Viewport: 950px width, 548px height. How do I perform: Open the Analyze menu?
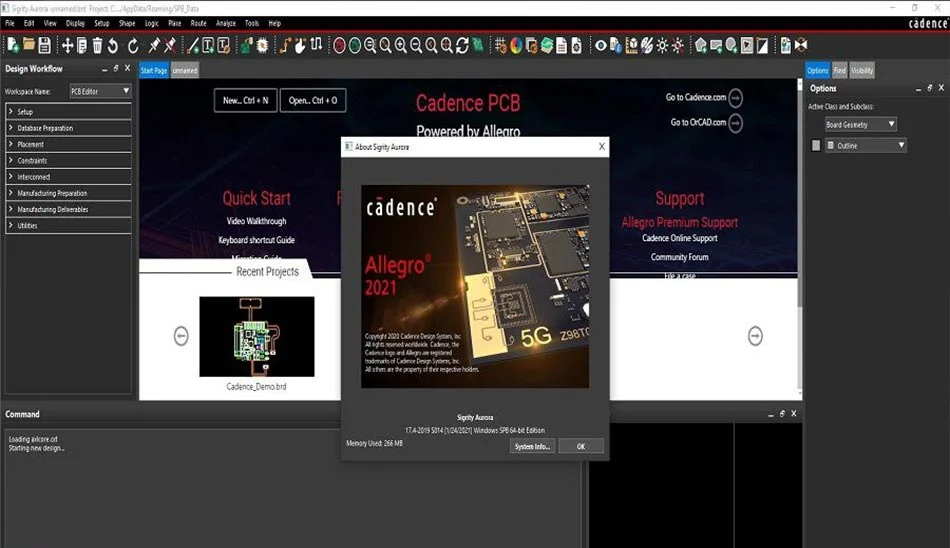click(226, 23)
